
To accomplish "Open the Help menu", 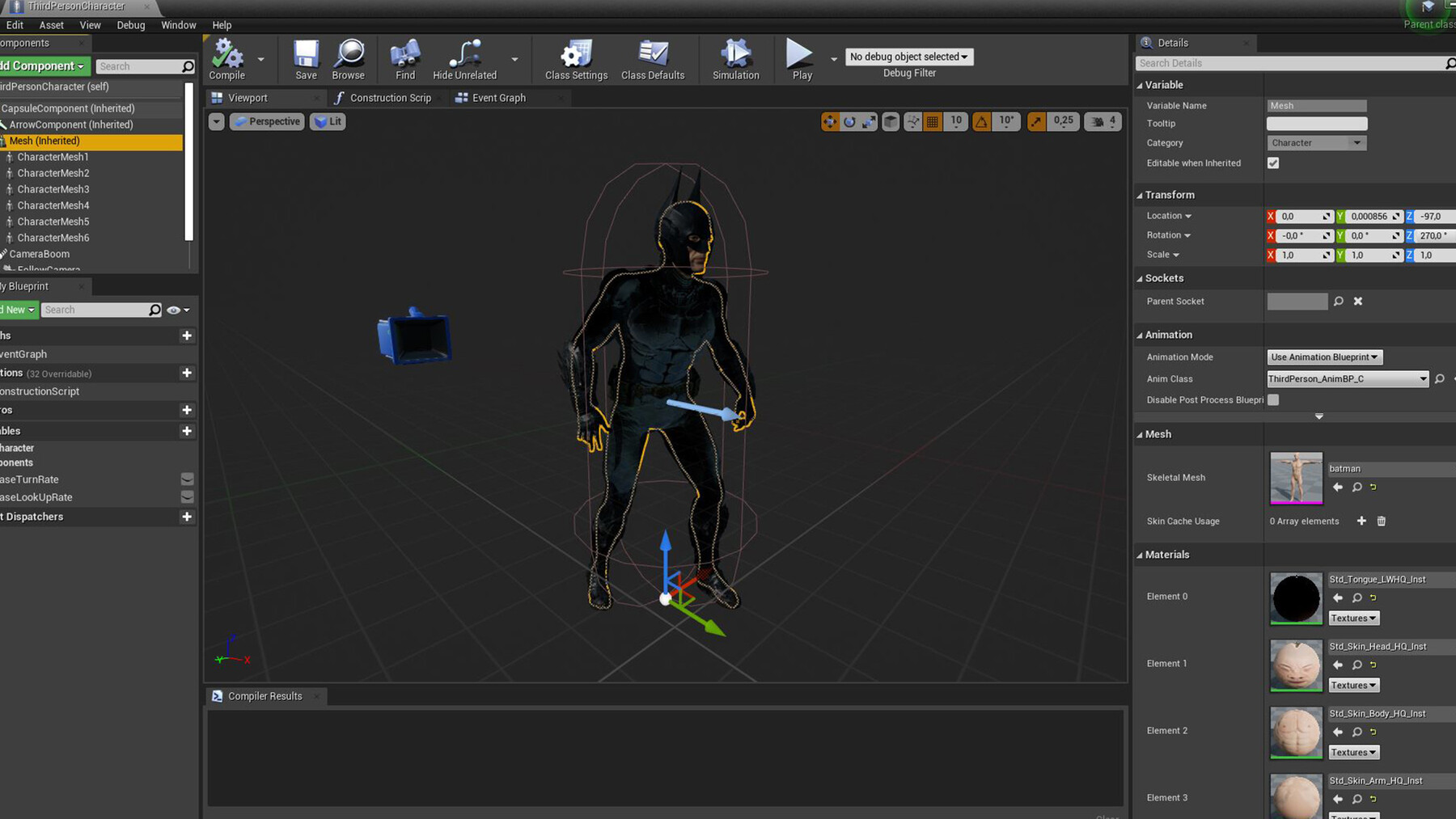I will (x=222, y=25).
